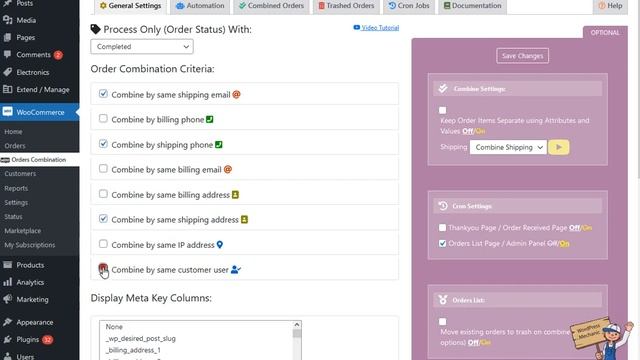Open WooCommerce Marketplace submenu

click(x=22, y=231)
